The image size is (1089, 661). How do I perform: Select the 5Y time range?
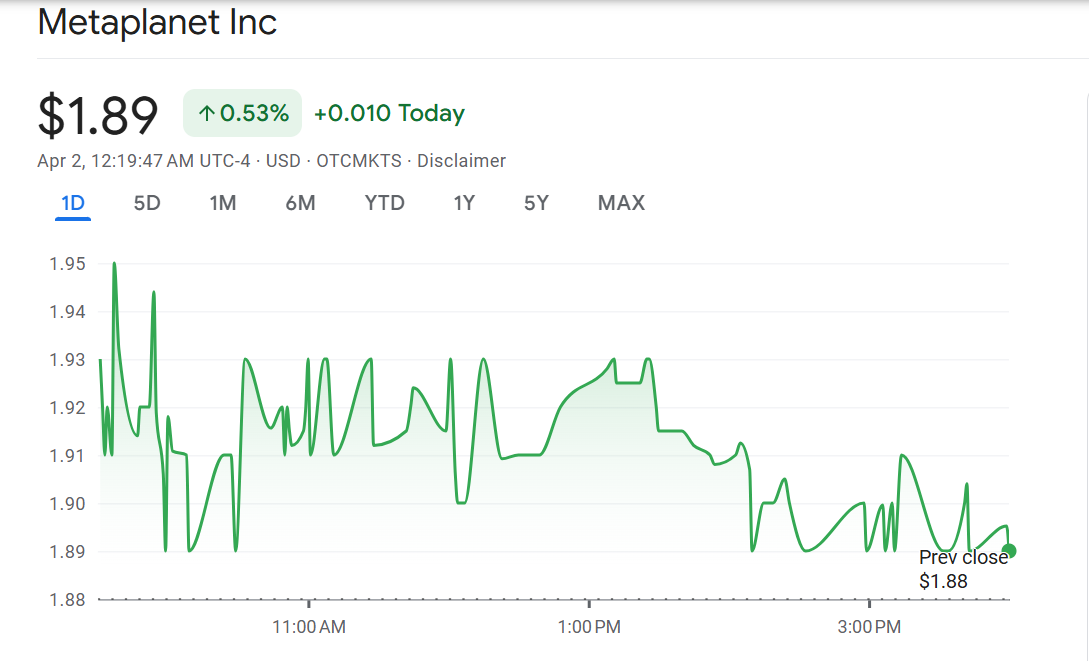(x=535, y=202)
